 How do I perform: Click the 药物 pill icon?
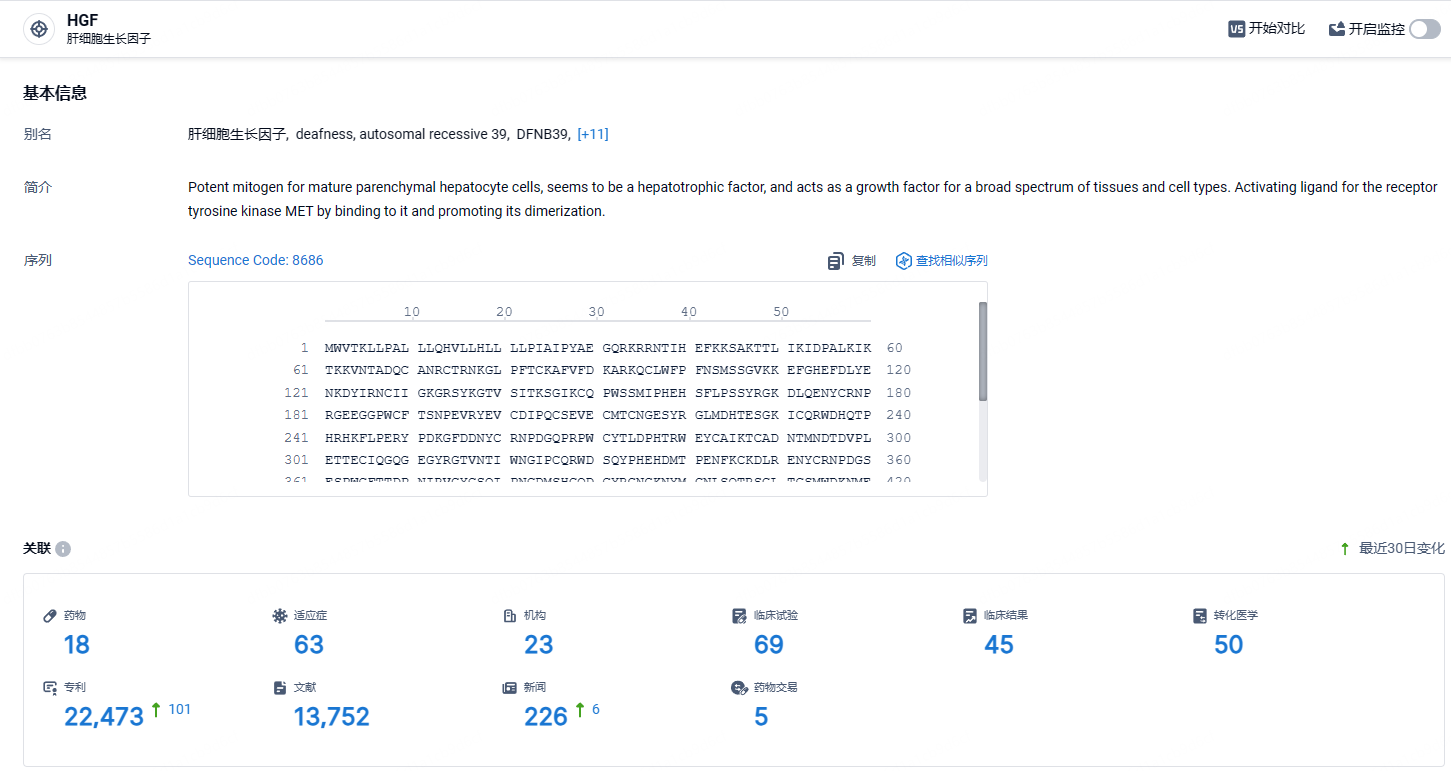click(x=50, y=616)
